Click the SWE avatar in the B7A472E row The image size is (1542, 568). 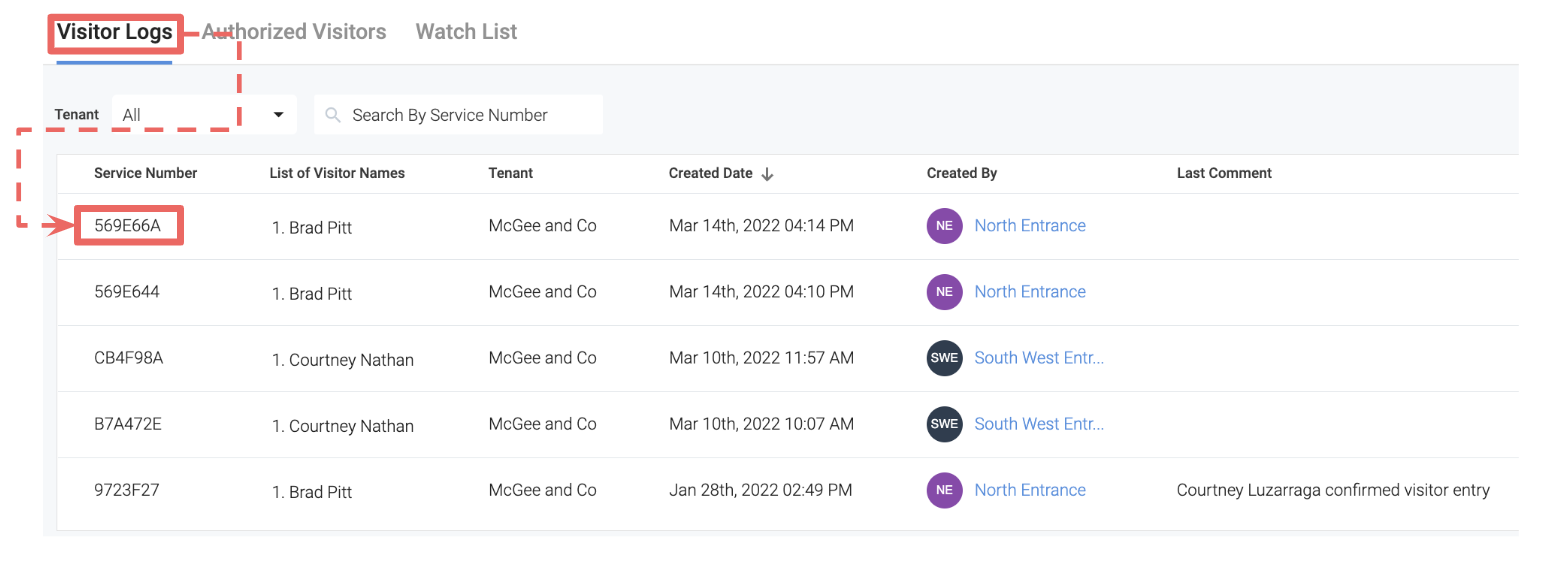click(944, 424)
